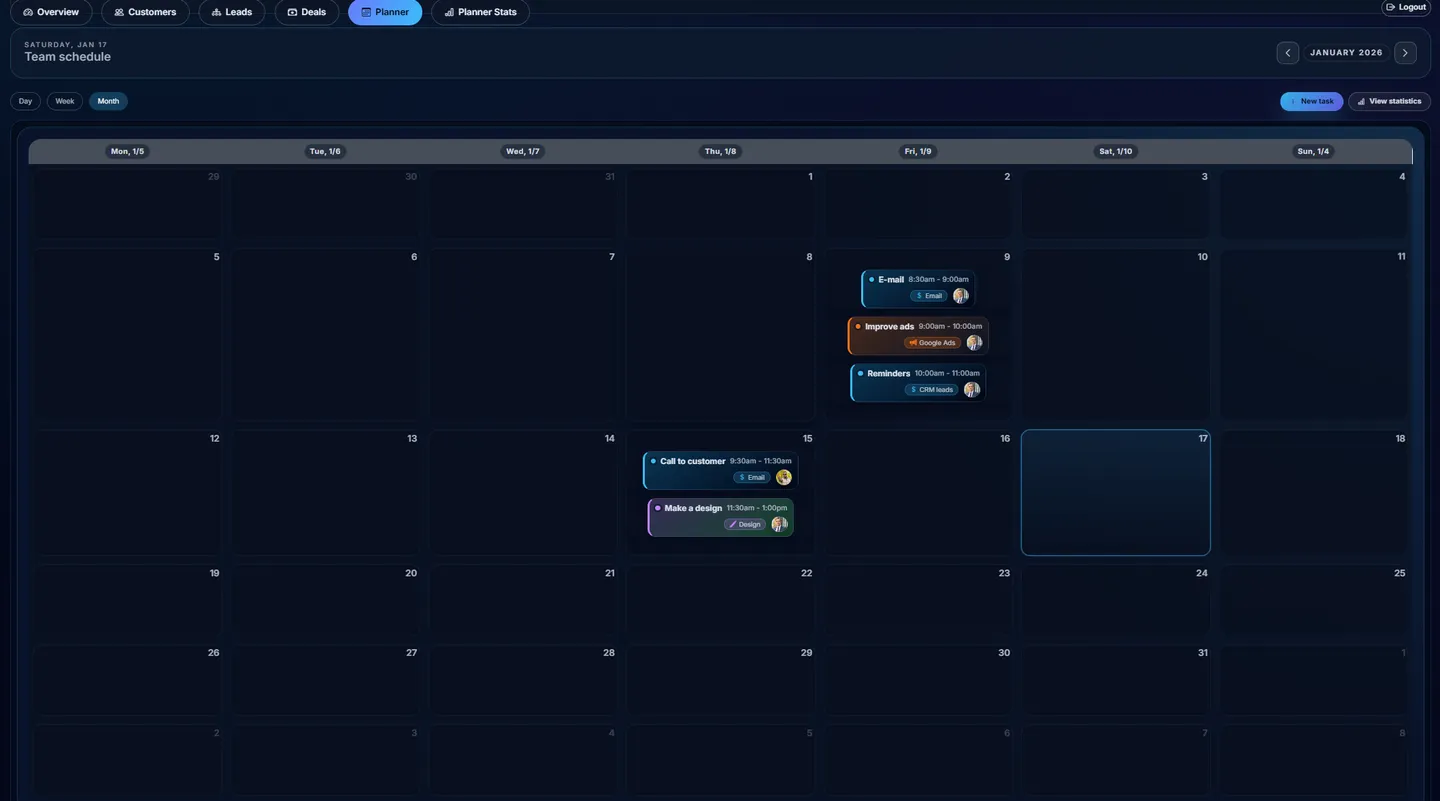Open the Call to customer task
This screenshot has height=801, width=1440.
click(x=720, y=470)
